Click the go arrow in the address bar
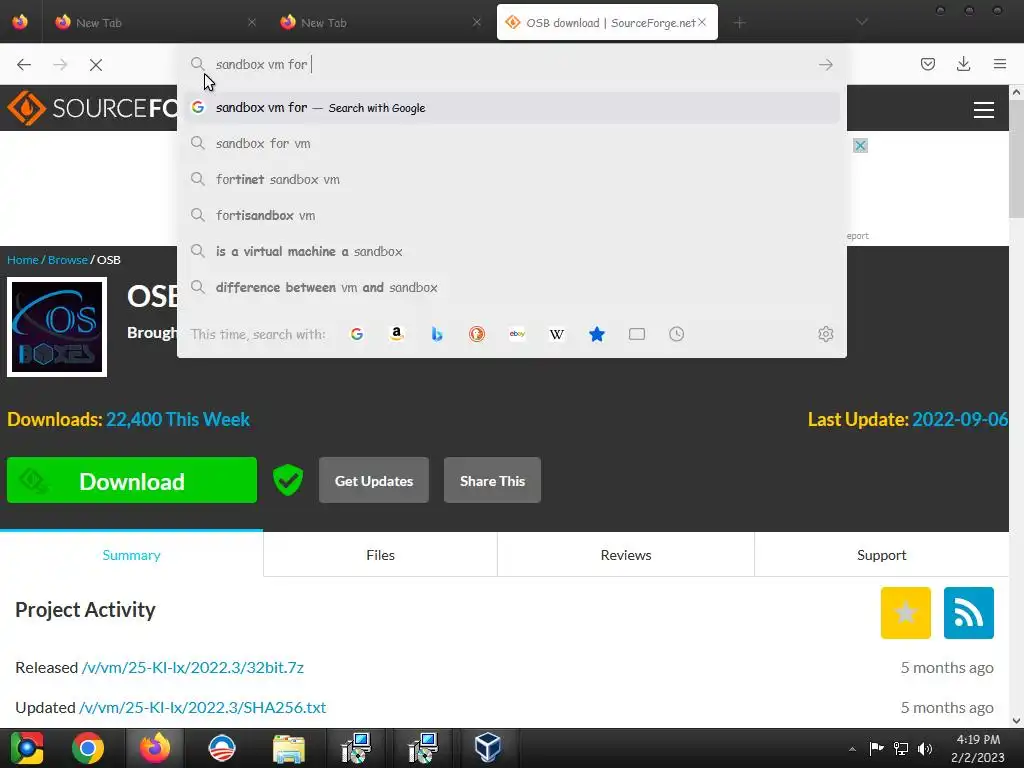 point(825,65)
